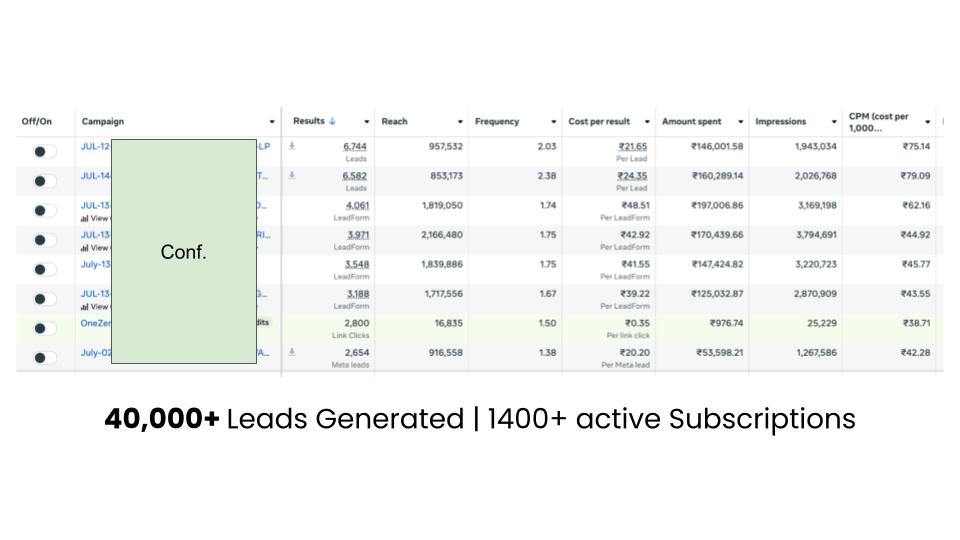Click the download icon beside 2,654 Meta leads
Screen dimensions: 960x540
click(x=292, y=352)
